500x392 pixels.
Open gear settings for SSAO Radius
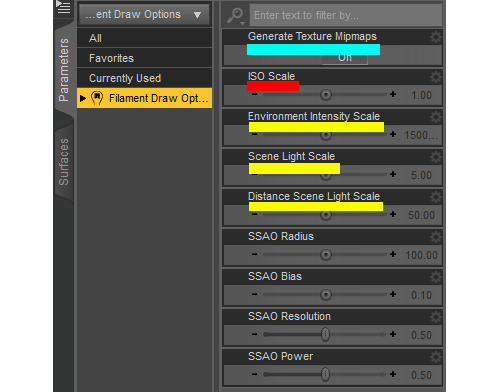pos(435,237)
